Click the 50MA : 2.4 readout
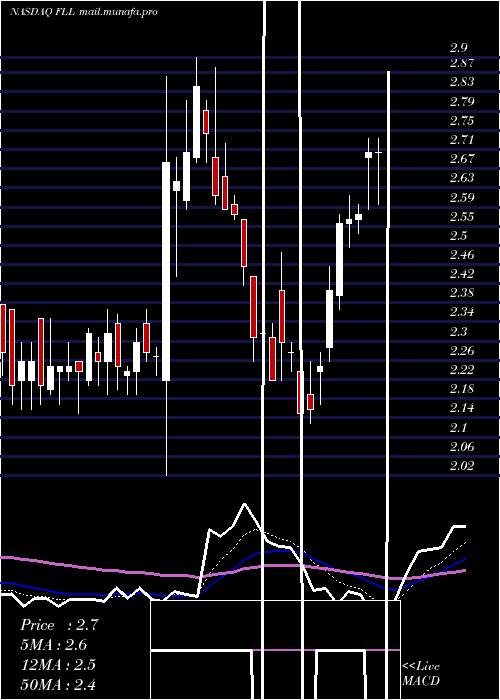 tap(58, 684)
